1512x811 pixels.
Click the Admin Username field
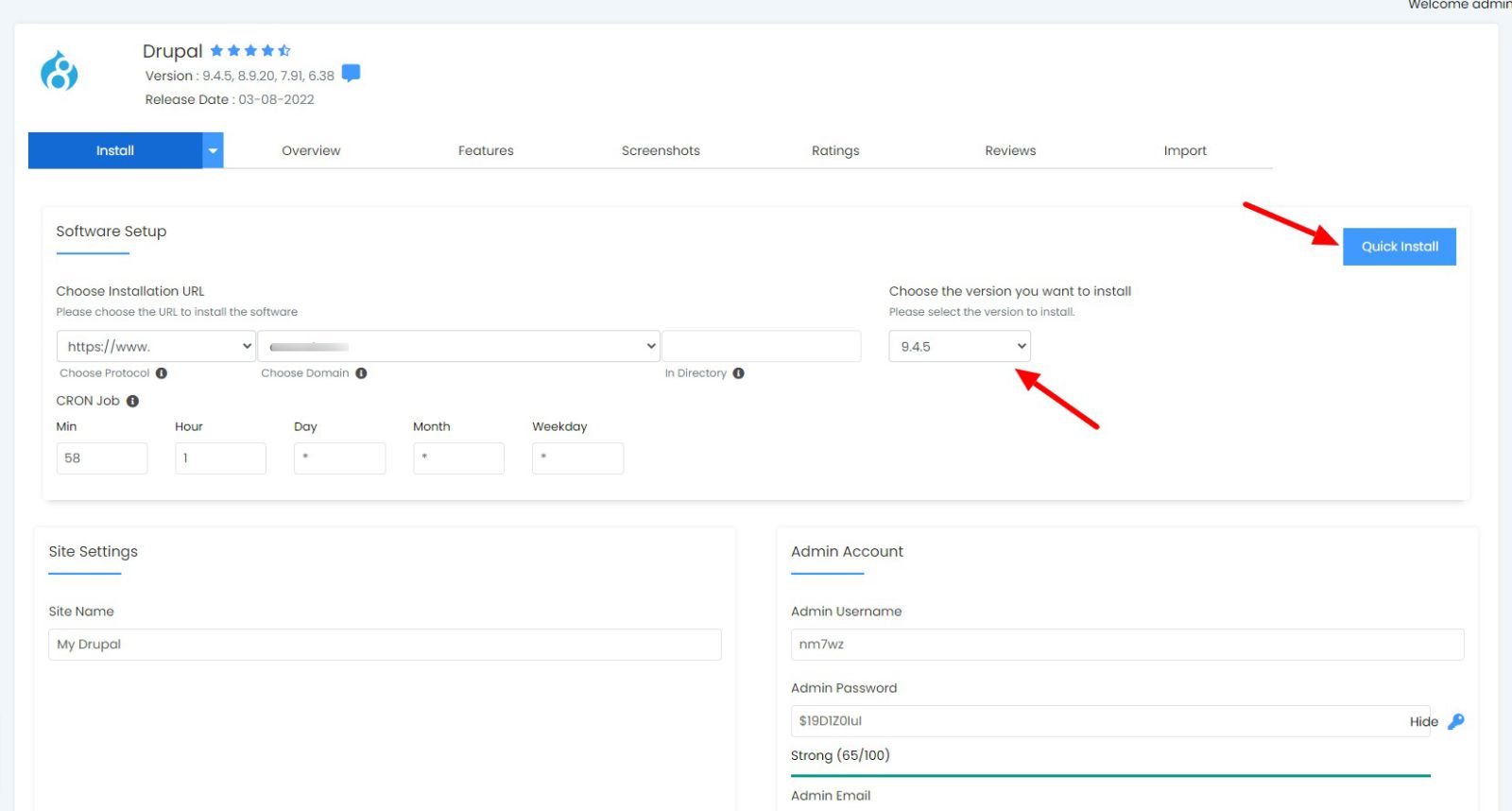(1127, 645)
